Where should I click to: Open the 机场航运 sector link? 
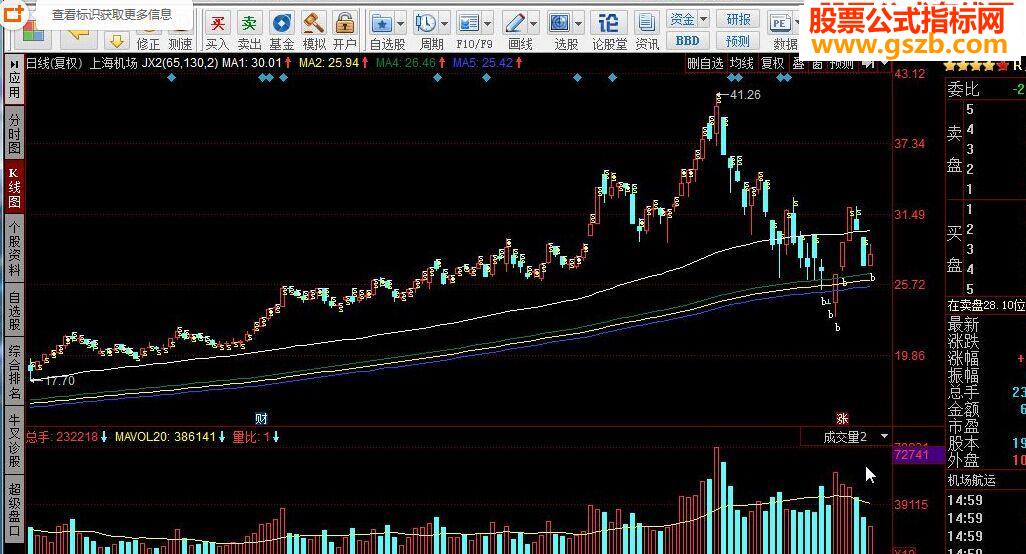(x=972, y=480)
